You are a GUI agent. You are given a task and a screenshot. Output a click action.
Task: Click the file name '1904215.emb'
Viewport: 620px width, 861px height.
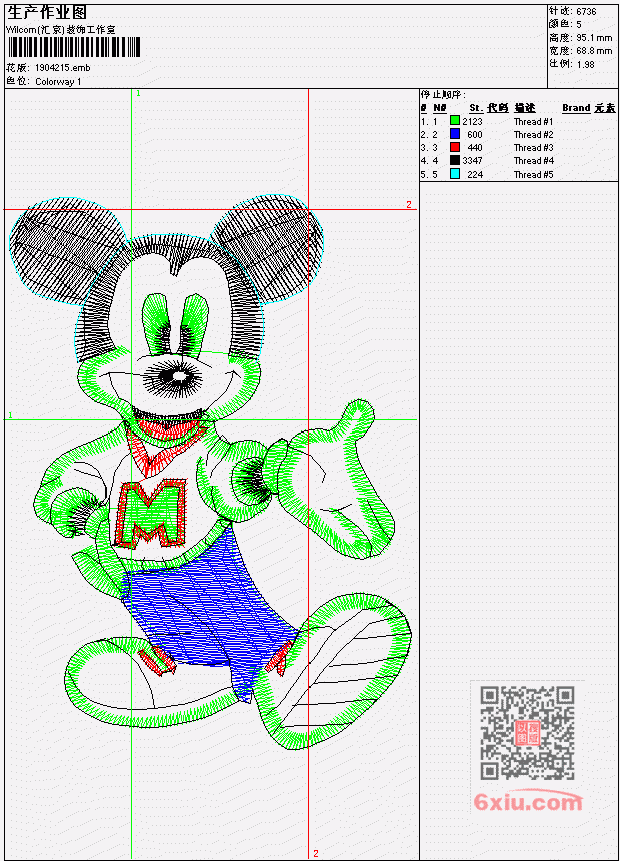point(63,68)
